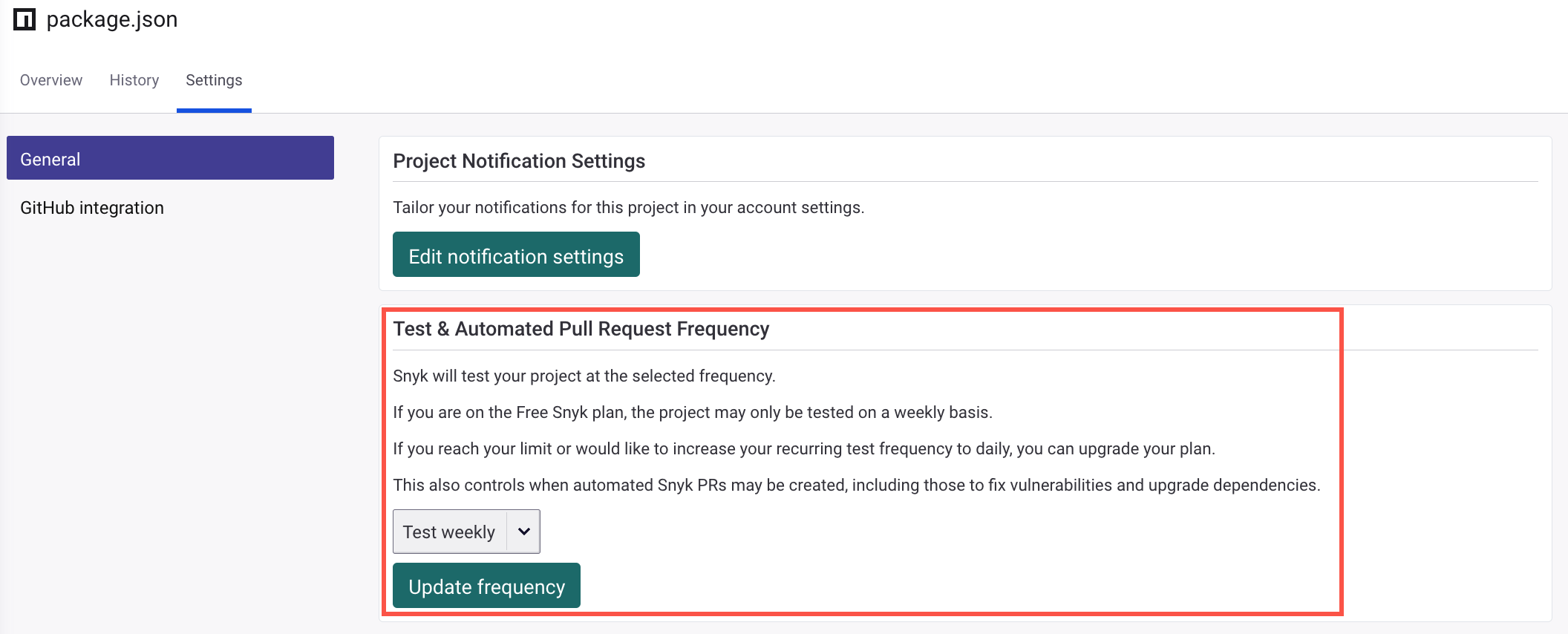Navigate to GitHub integration in the sidebar
Viewport: 1568px width, 634px height.
point(91,208)
